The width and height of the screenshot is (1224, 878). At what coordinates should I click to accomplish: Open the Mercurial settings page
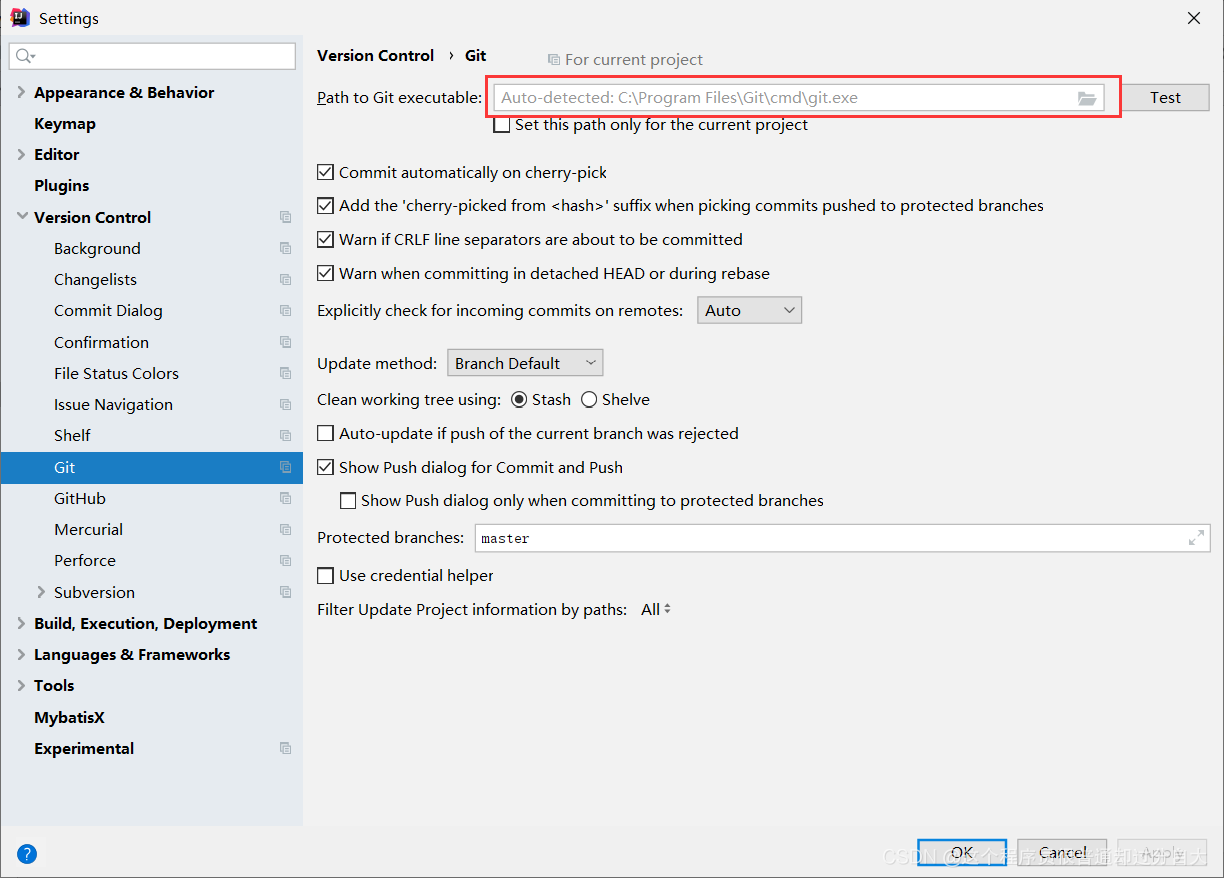89,529
